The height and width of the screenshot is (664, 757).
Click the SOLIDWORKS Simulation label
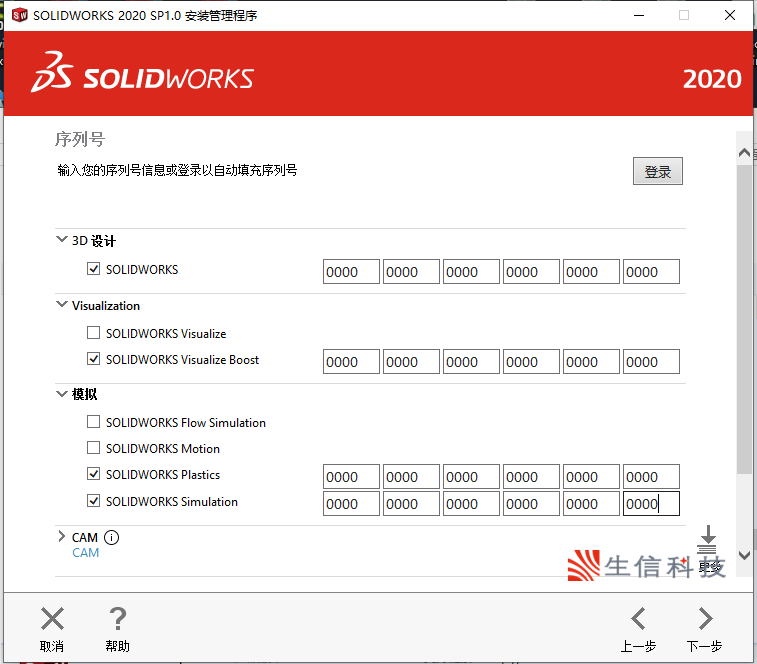click(x=172, y=502)
